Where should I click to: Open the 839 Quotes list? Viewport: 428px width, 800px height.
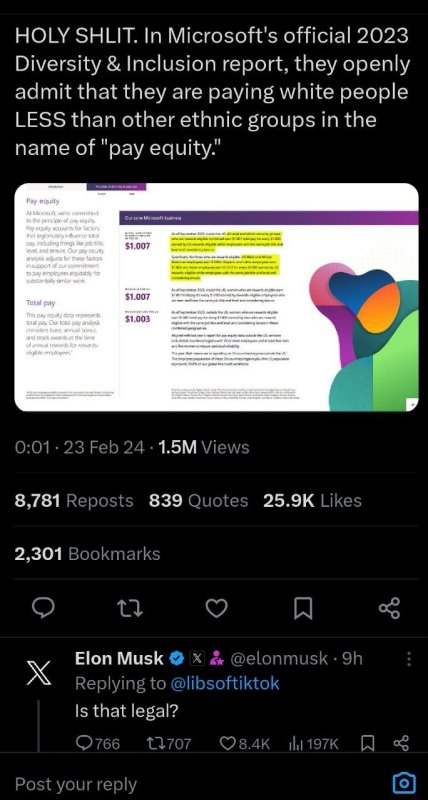tap(198, 501)
